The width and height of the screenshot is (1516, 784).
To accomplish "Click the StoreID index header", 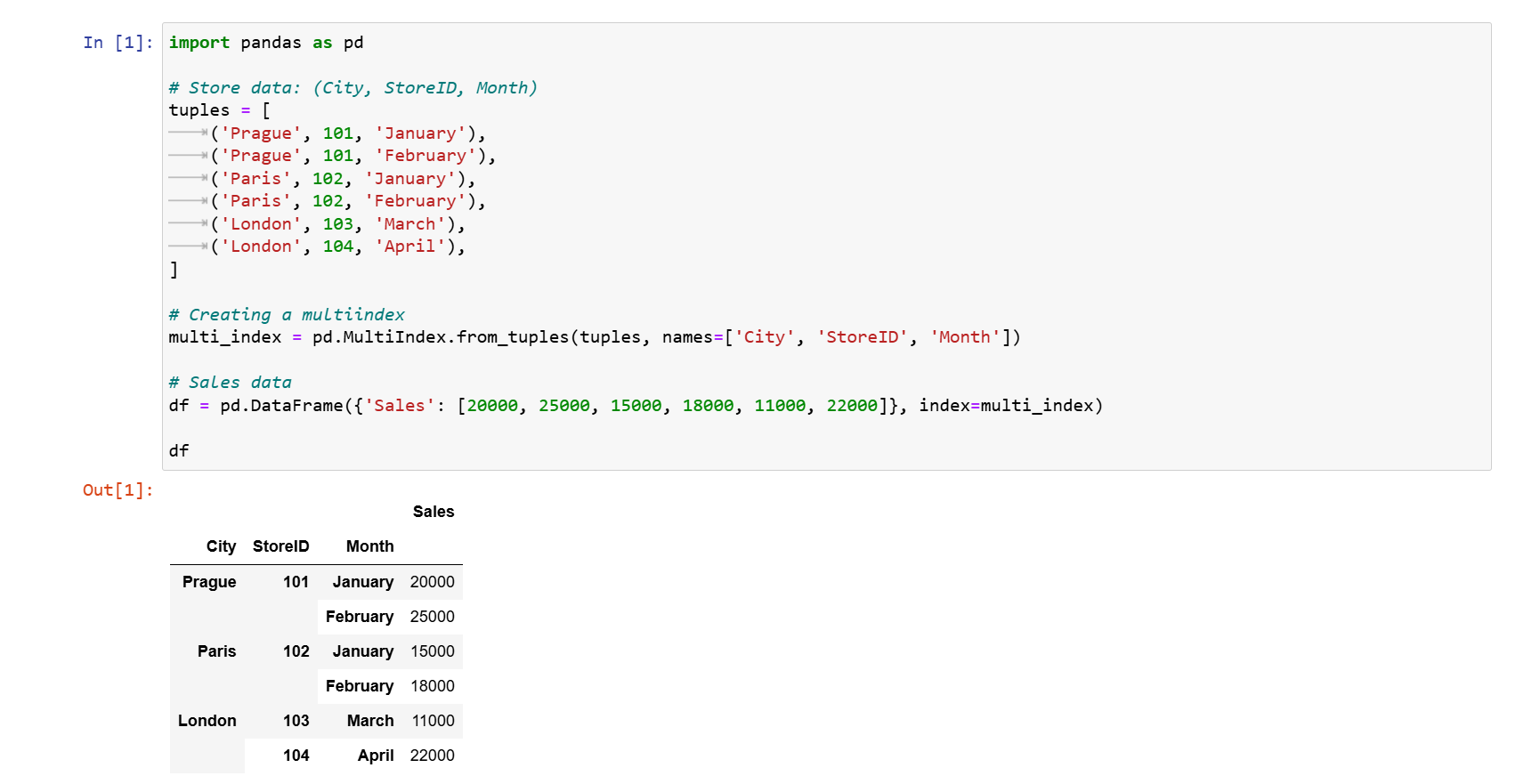I will (x=280, y=546).
